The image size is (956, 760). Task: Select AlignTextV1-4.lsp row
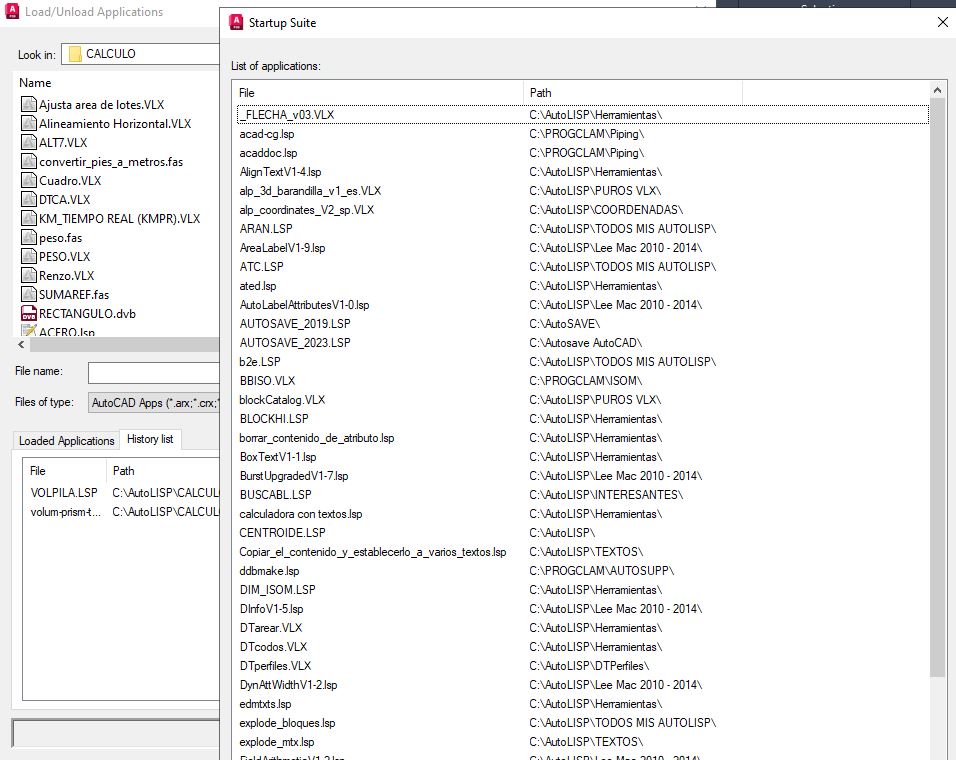[x=582, y=172]
